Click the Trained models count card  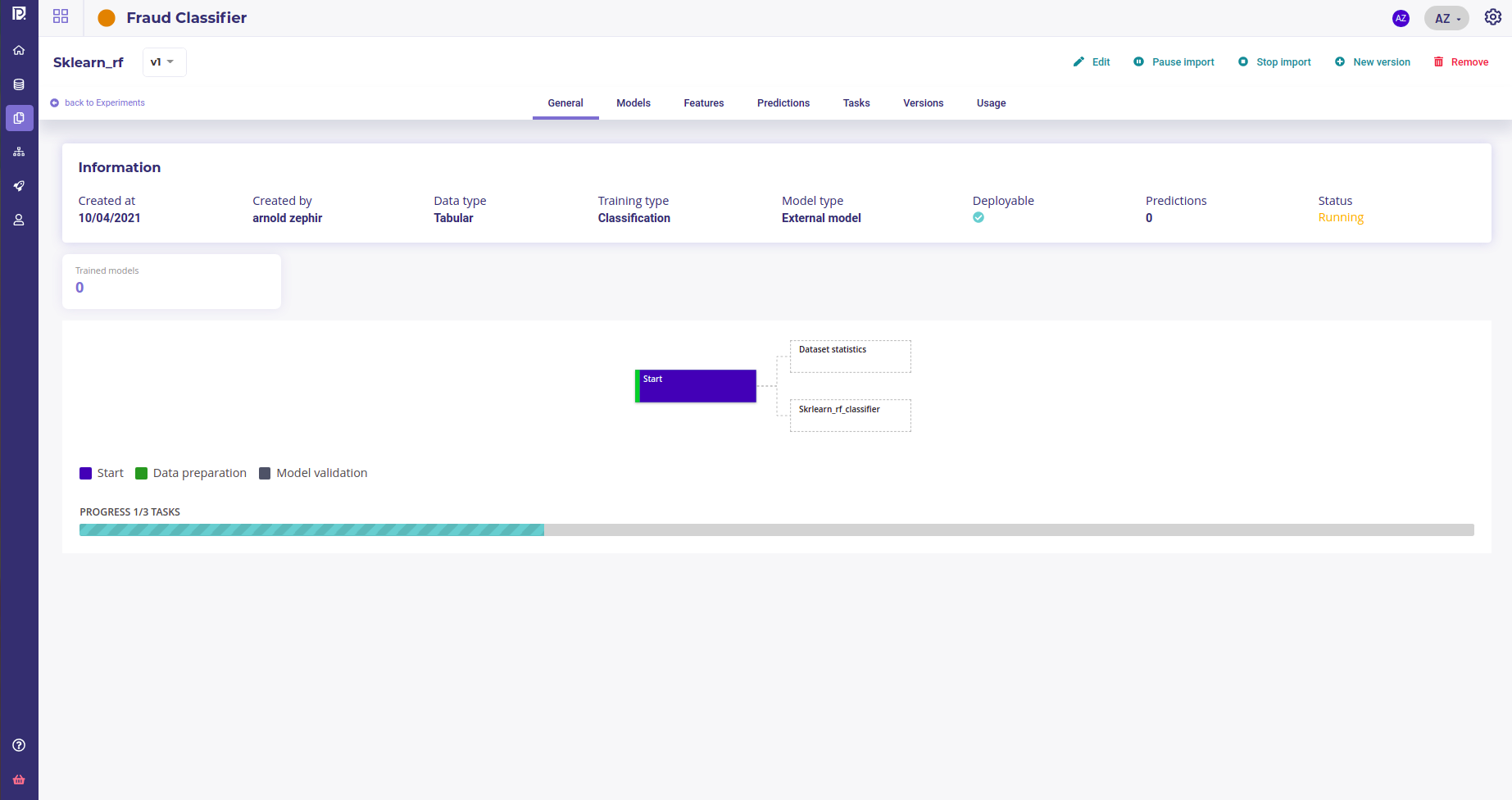click(171, 281)
